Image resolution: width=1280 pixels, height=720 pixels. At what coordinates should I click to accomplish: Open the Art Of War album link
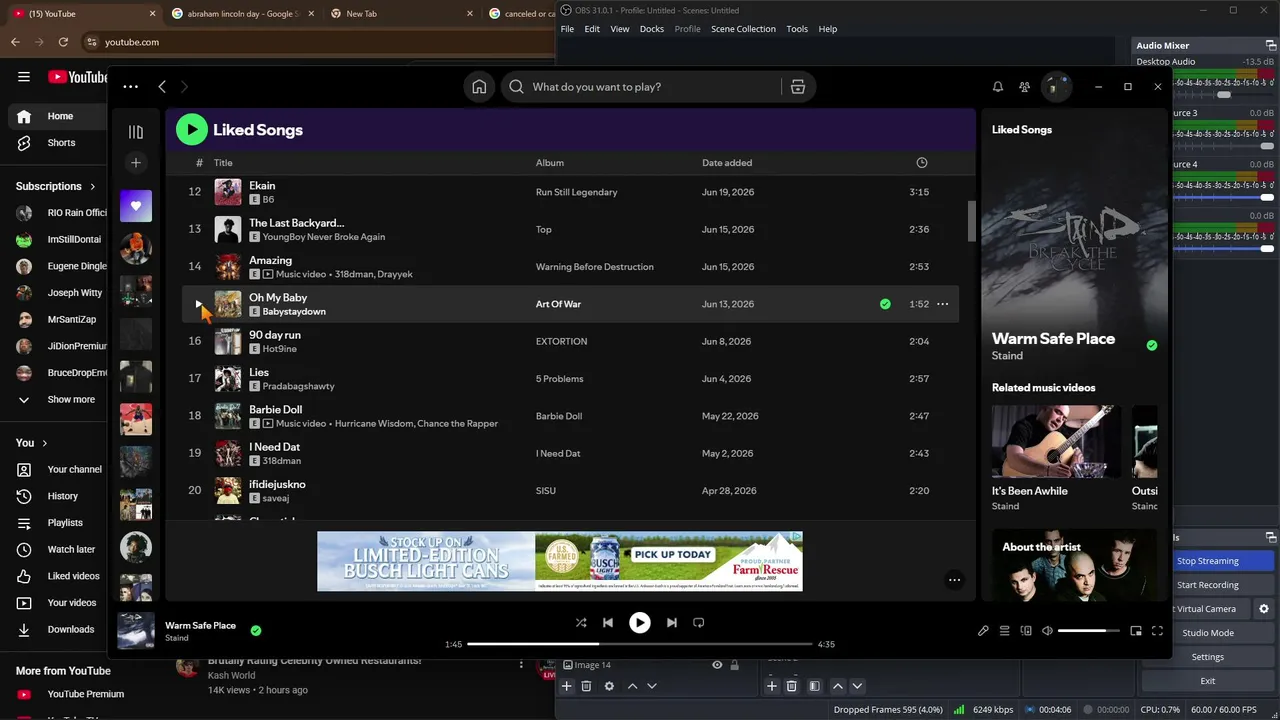coord(558,304)
